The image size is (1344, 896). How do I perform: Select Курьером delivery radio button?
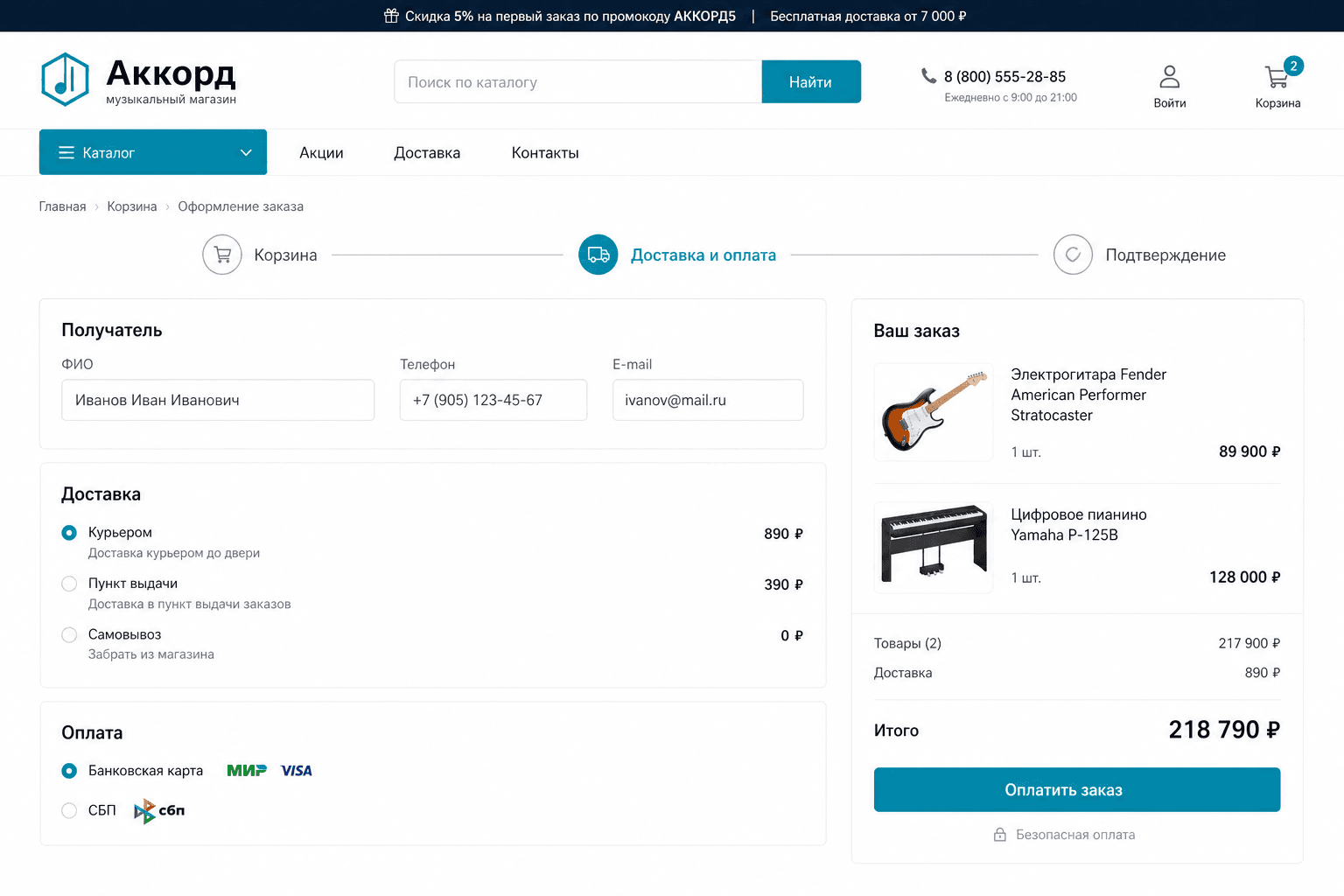click(69, 533)
